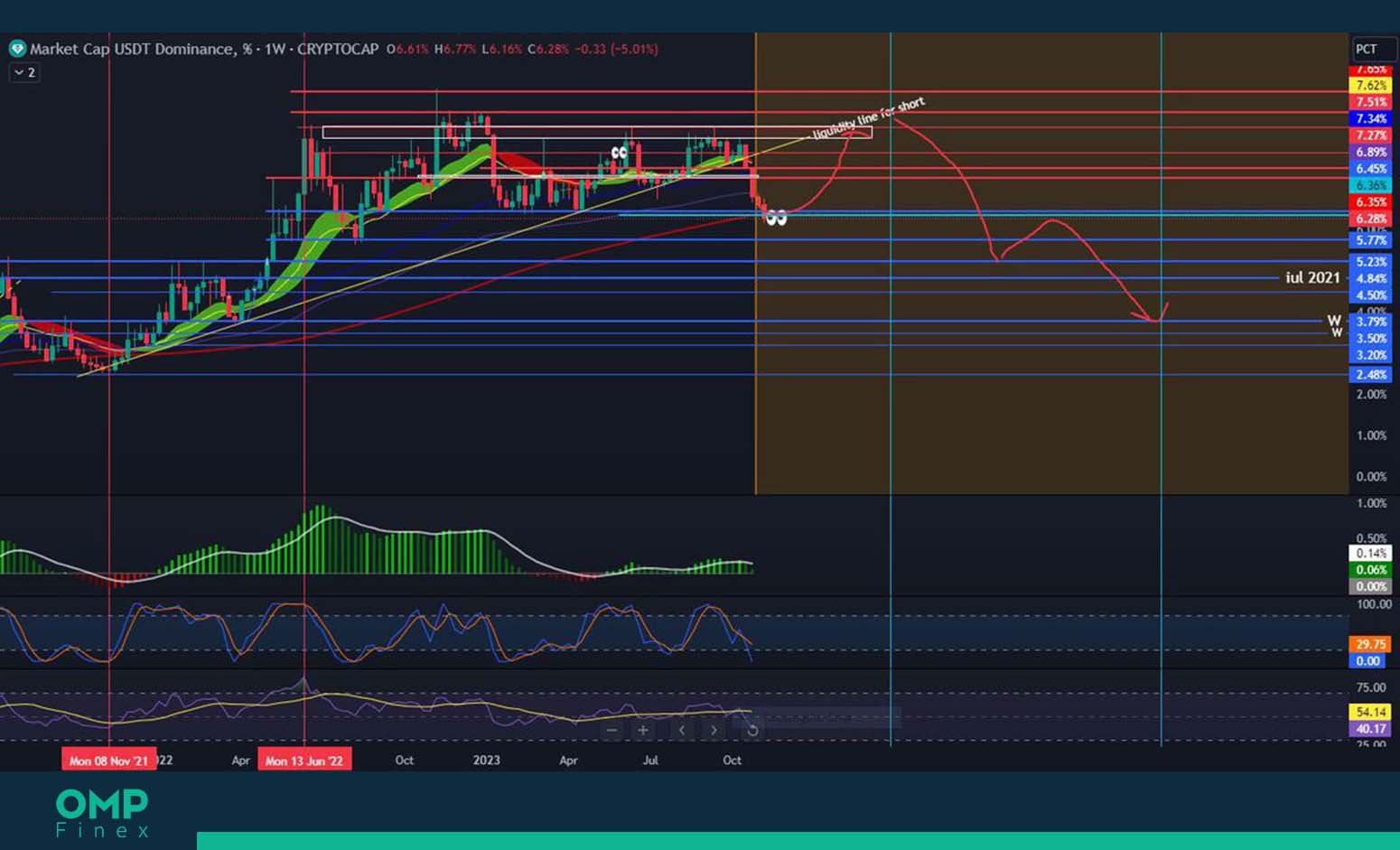
Task: Click the white 0.14% indicator value label
Action: tap(1371, 553)
